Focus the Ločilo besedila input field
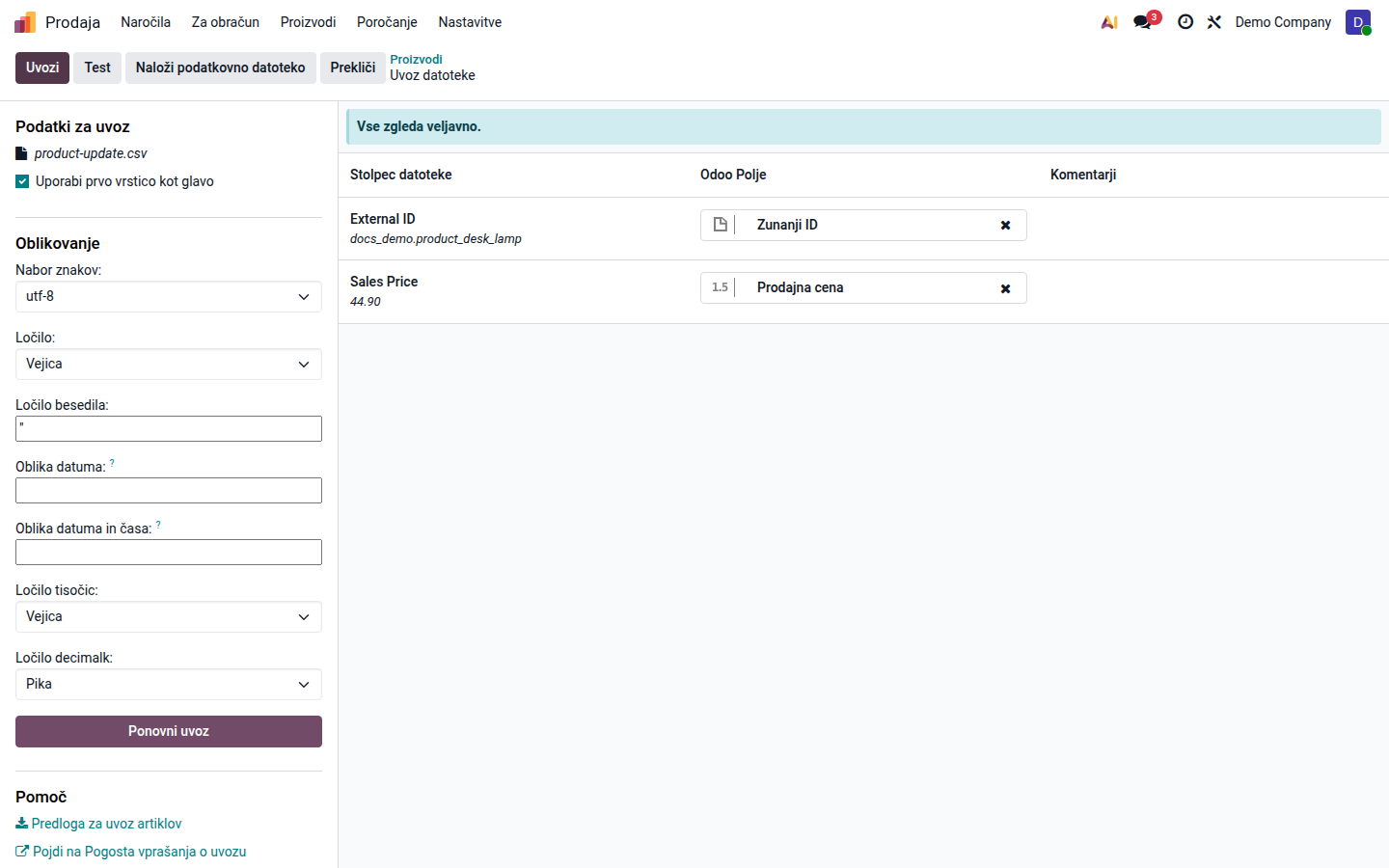 [169, 429]
